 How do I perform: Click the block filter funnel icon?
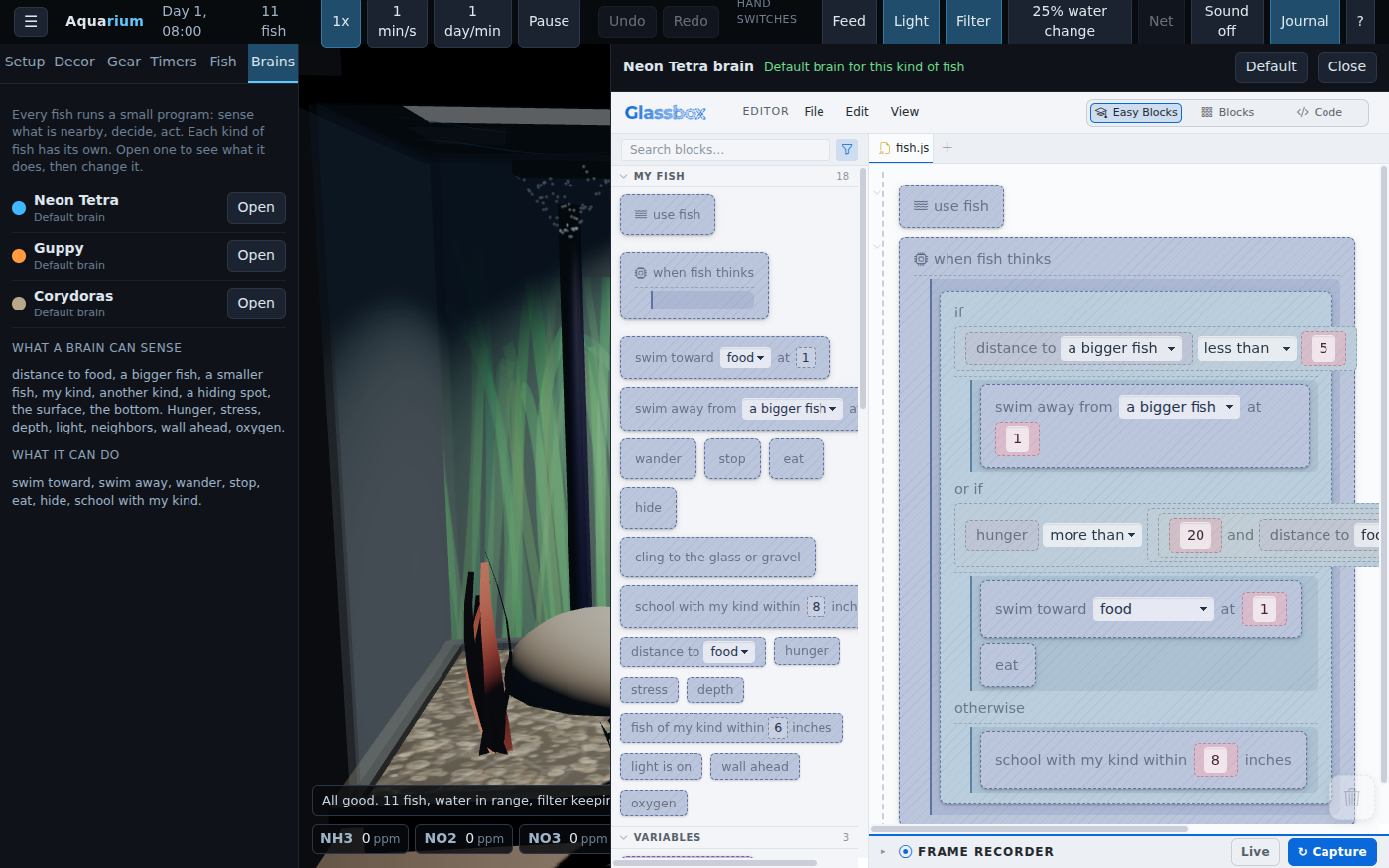[x=847, y=149]
